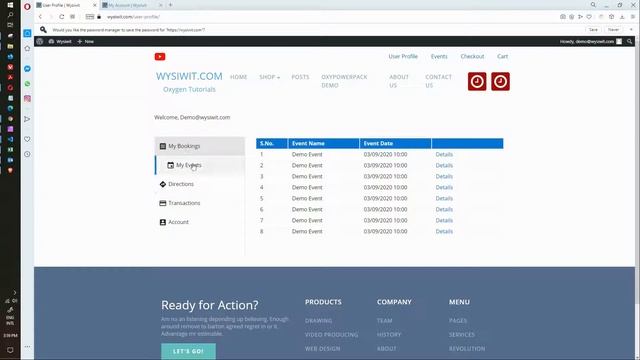The height and width of the screenshot is (360, 640).
Task: Open VIDEO PRODUCING footer link
Action: (331, 335)
